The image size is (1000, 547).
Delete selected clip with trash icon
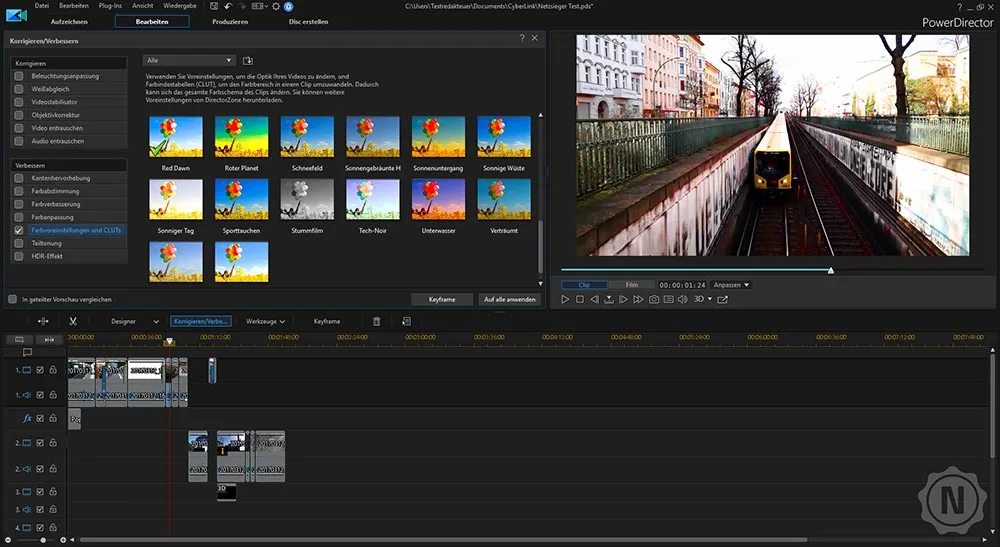tap(376, 321)
